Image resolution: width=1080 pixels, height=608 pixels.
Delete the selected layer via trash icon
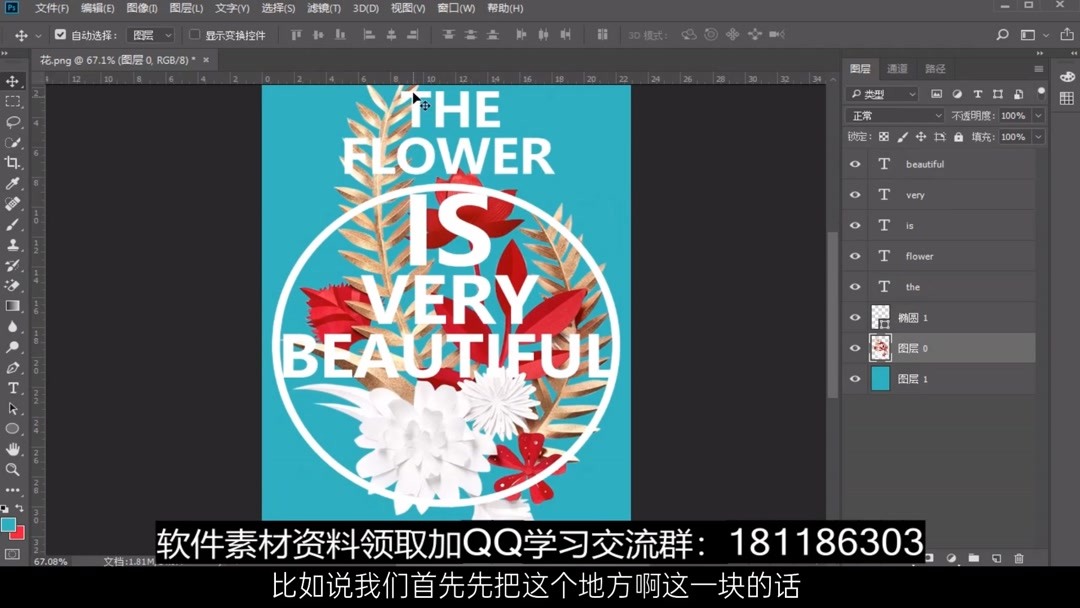(x=1019, y=558)
